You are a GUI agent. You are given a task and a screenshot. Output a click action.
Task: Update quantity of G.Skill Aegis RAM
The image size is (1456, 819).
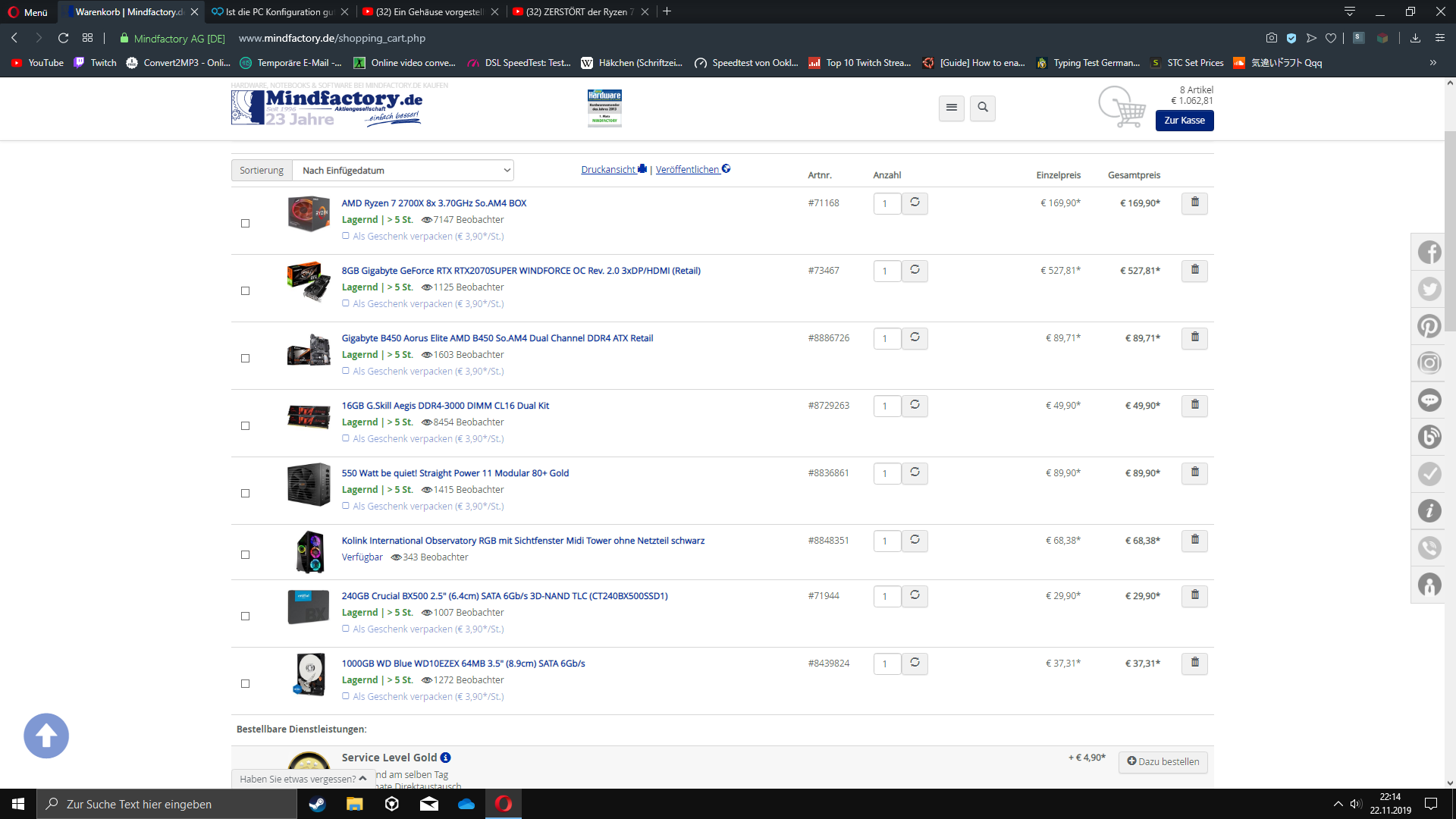(x=915, y=406)
